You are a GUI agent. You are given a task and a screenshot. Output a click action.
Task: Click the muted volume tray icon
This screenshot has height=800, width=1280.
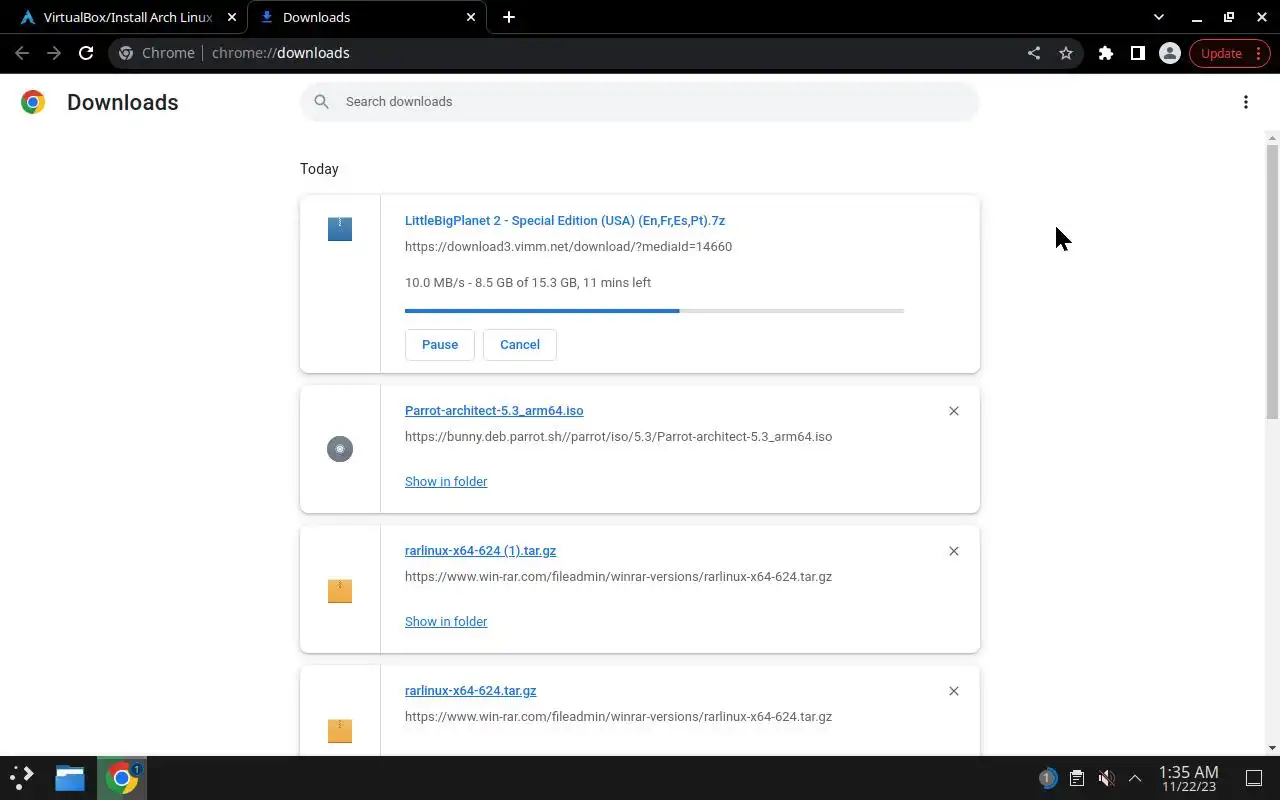pos(1106,778)
